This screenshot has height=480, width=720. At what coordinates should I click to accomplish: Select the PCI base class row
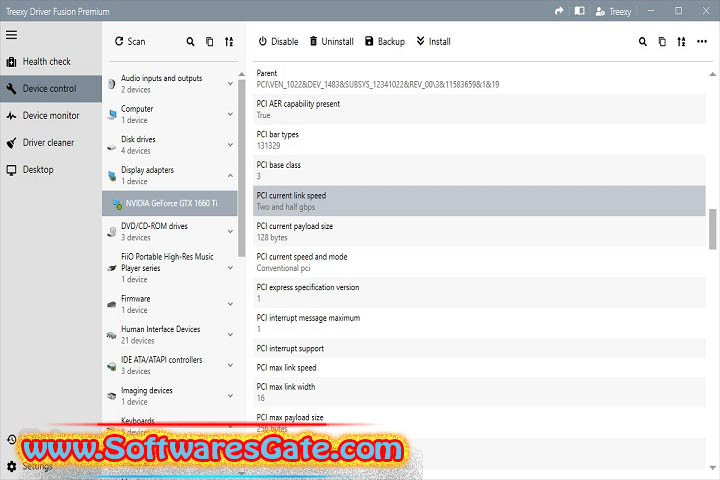click(479, 170)
